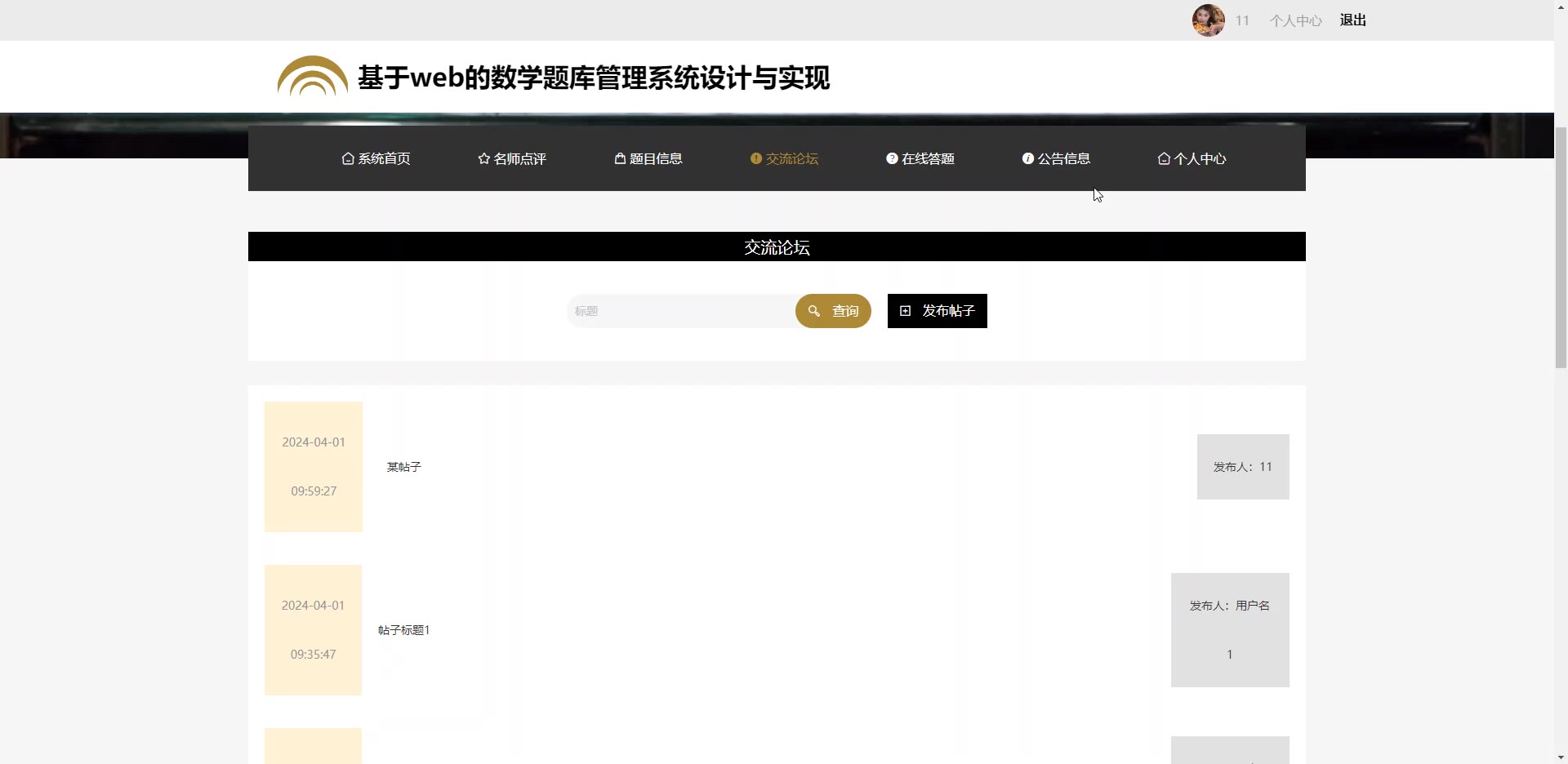Click the plus icon in 发布帖子 button
Screen dimensions: 1568x764
(905, 311)
